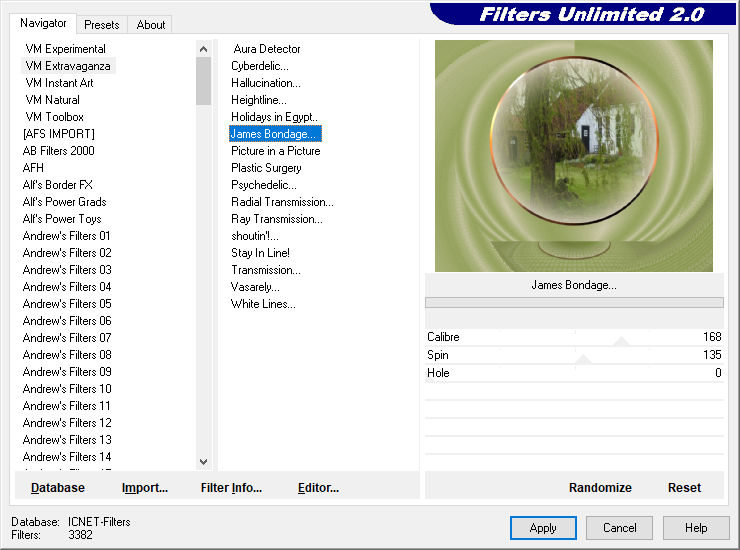Reset the filter settings
The width and height of the screenshot is (740, 550).
pyautogui.click(x=684, y=488)
